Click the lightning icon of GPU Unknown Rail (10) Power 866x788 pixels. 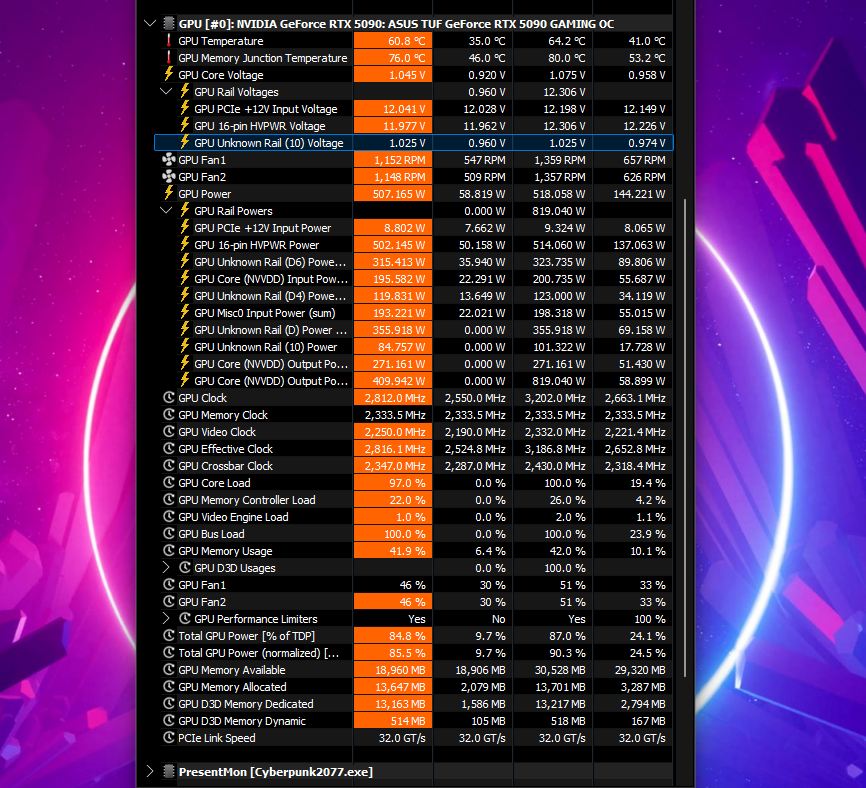point(185,347)
